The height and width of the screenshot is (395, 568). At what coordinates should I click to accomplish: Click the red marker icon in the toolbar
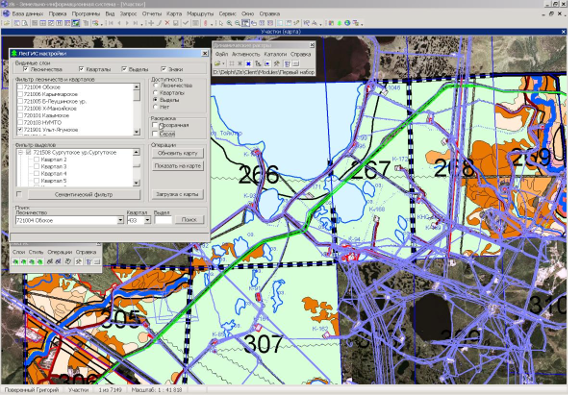click(x=205, y=23)
